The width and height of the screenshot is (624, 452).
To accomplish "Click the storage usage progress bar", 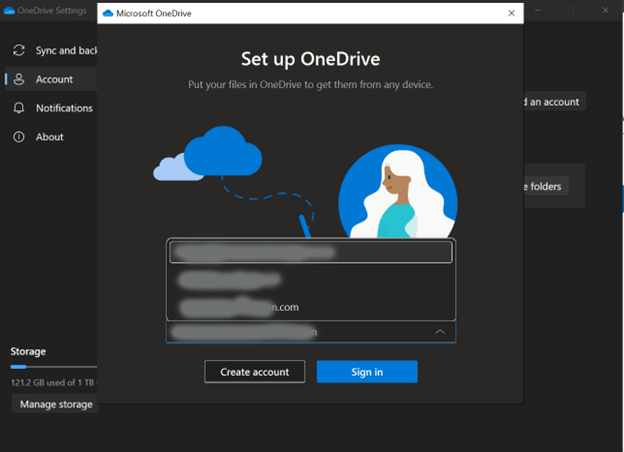I will [x=54, y=366].
